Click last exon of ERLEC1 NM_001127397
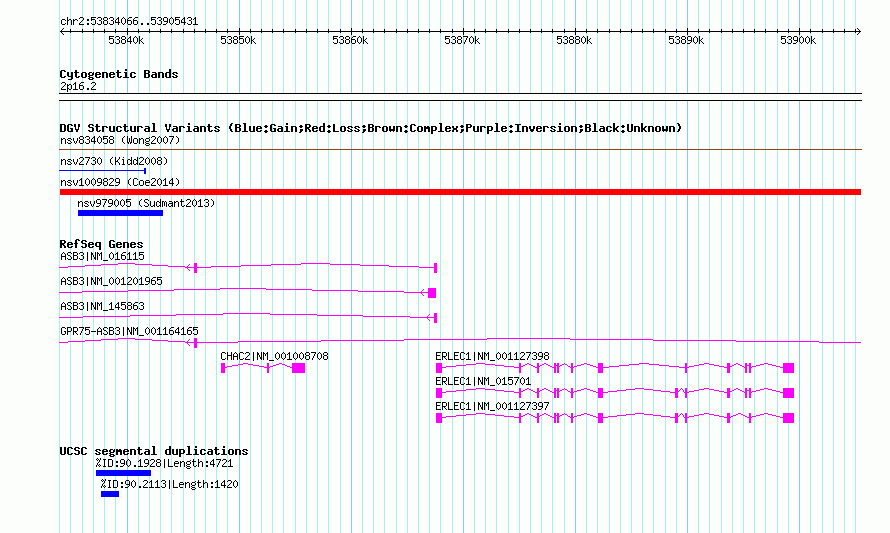This screenshot has width=890, height=533. tap(788, 418)
